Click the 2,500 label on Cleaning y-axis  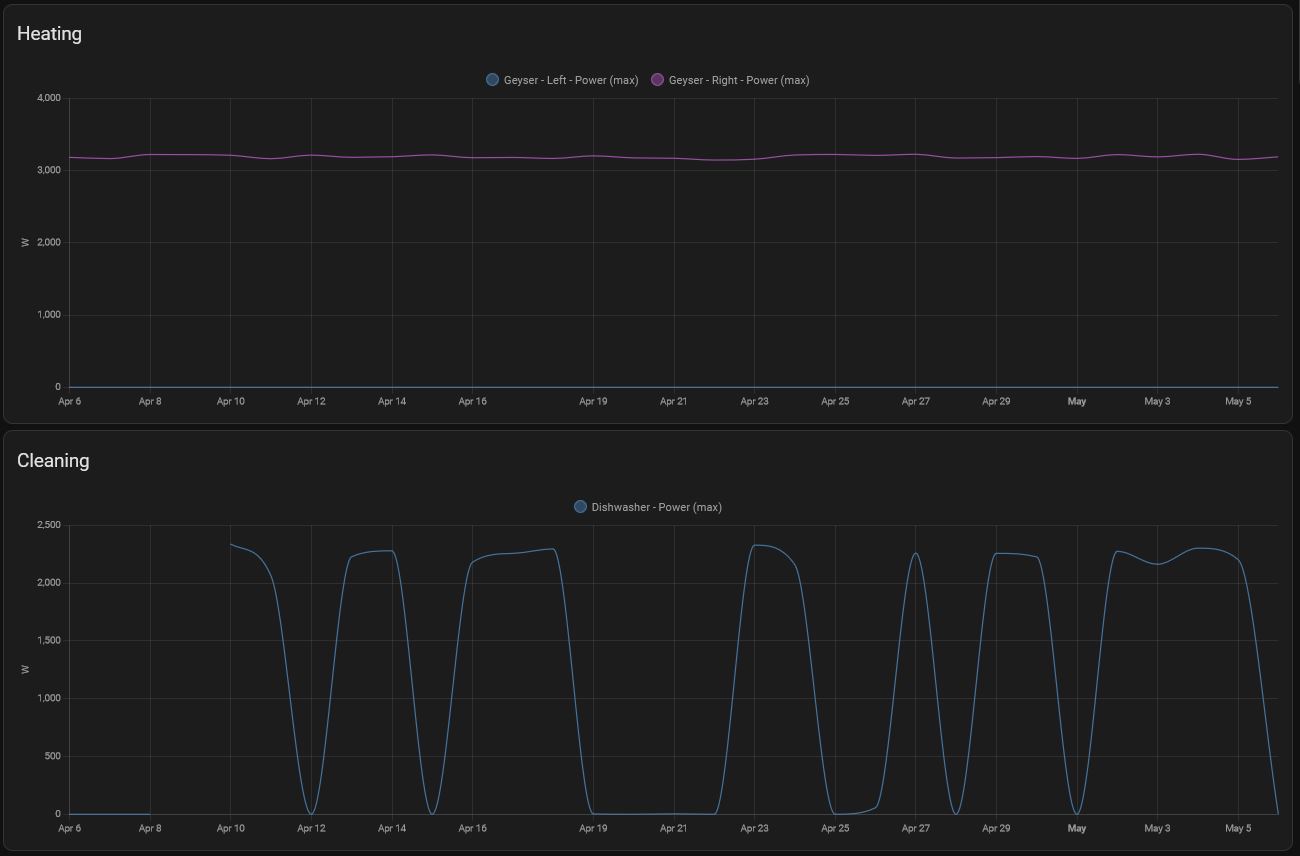pyautogui.click(x=48, y=525)
